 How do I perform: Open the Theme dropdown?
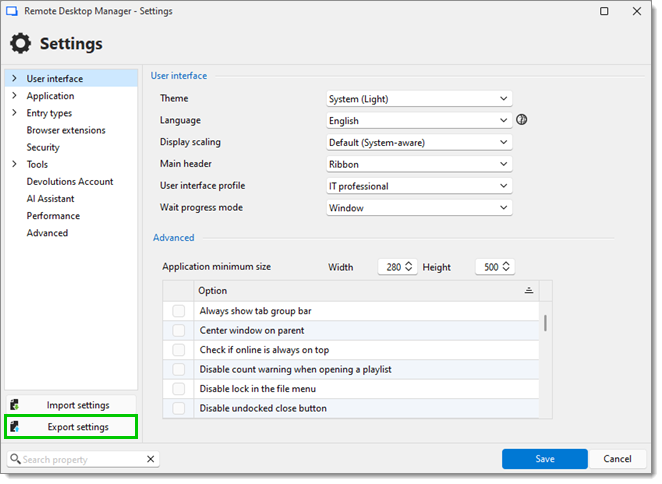coord(421,99)
